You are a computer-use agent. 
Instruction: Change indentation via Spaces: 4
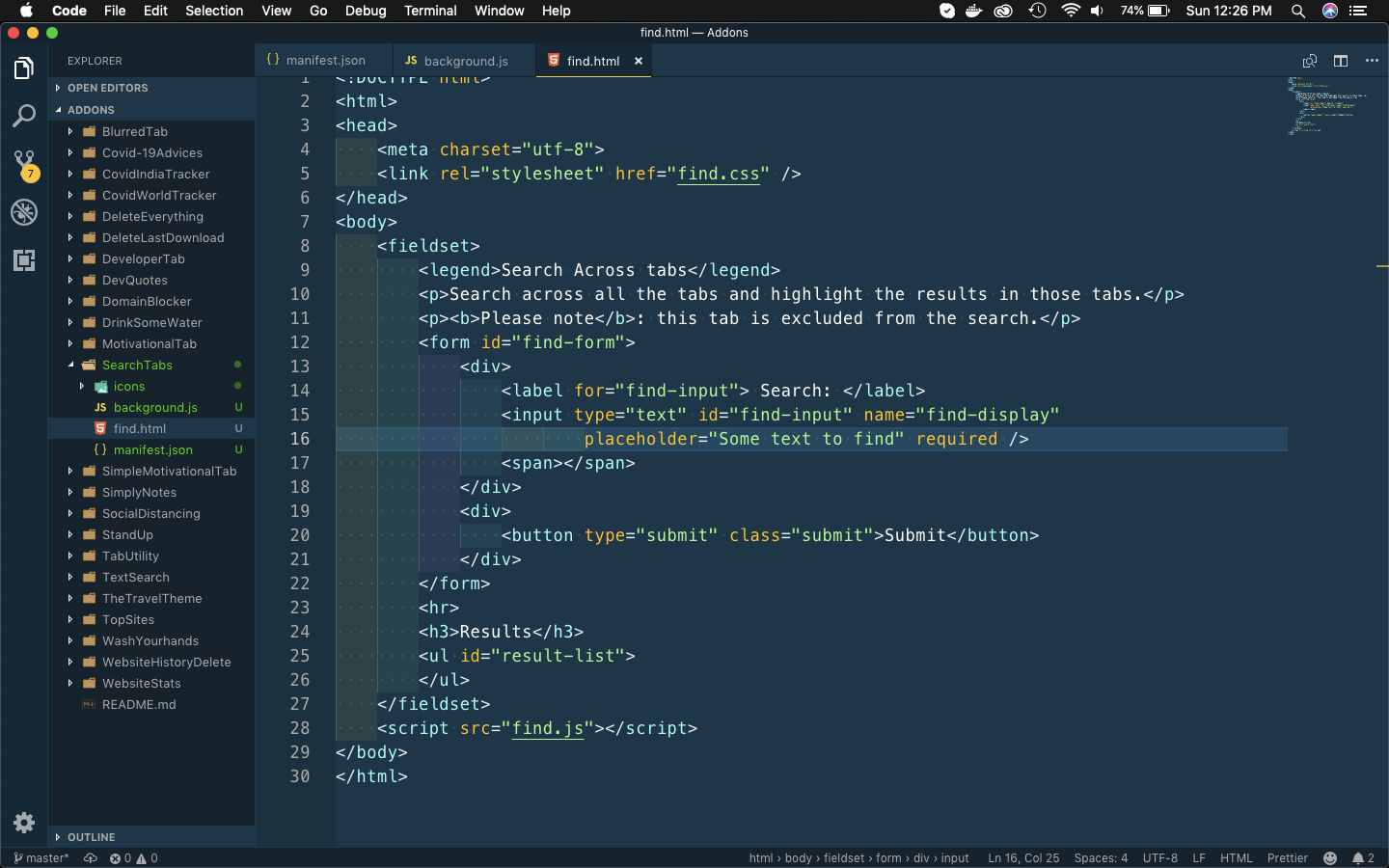click(x=1101, y=858)
